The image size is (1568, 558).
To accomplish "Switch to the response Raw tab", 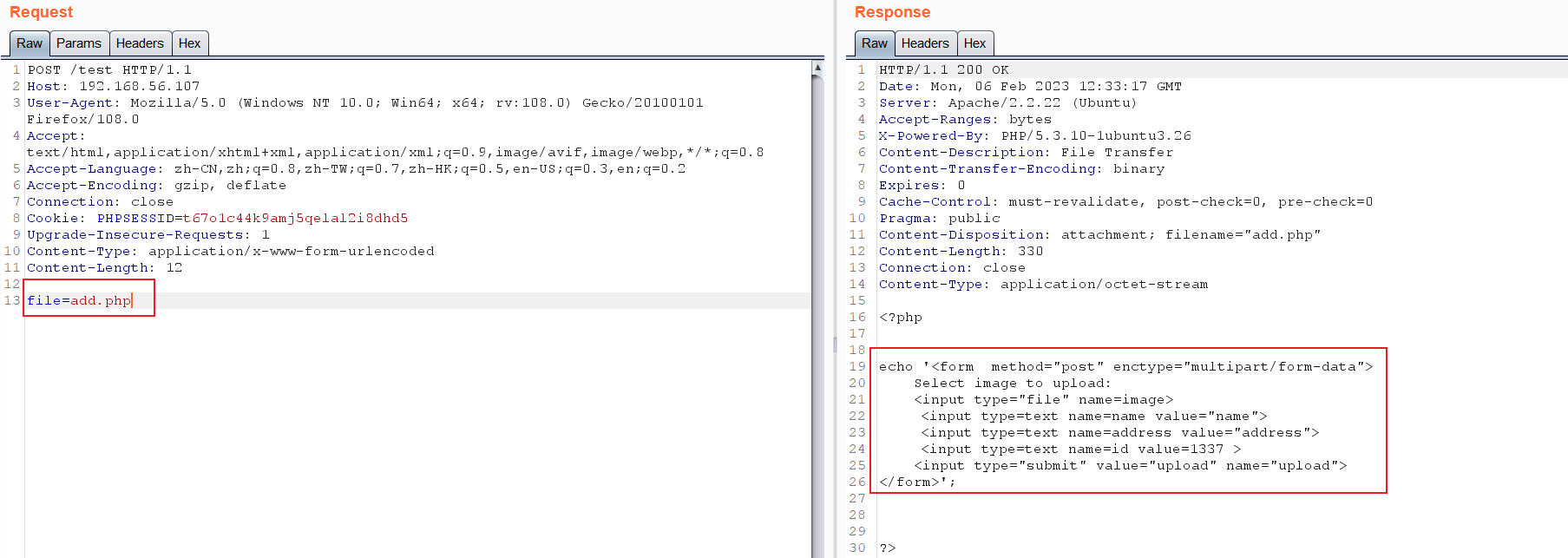I will (x=874, y=43).
